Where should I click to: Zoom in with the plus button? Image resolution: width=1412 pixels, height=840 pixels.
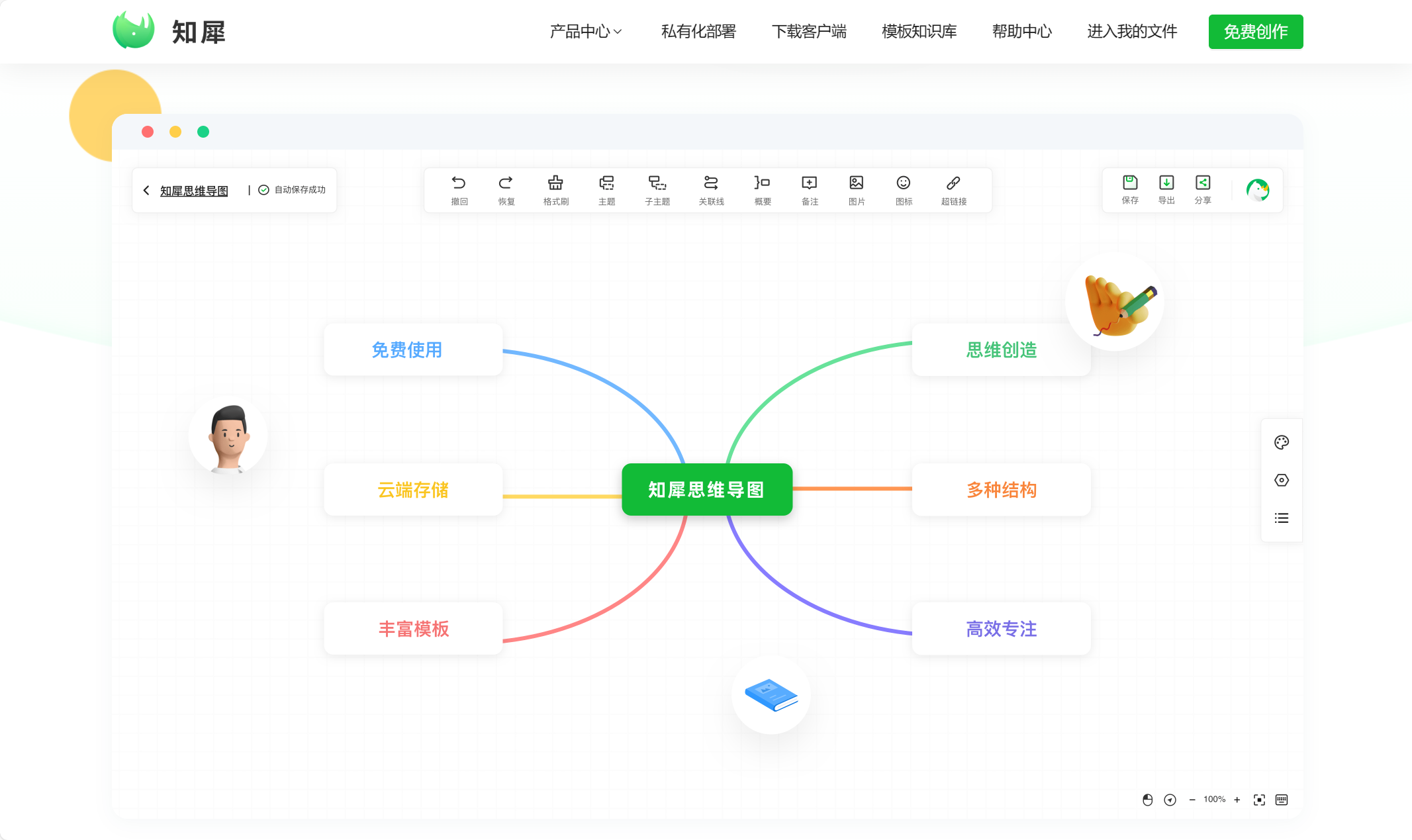tap(1237, 800)
